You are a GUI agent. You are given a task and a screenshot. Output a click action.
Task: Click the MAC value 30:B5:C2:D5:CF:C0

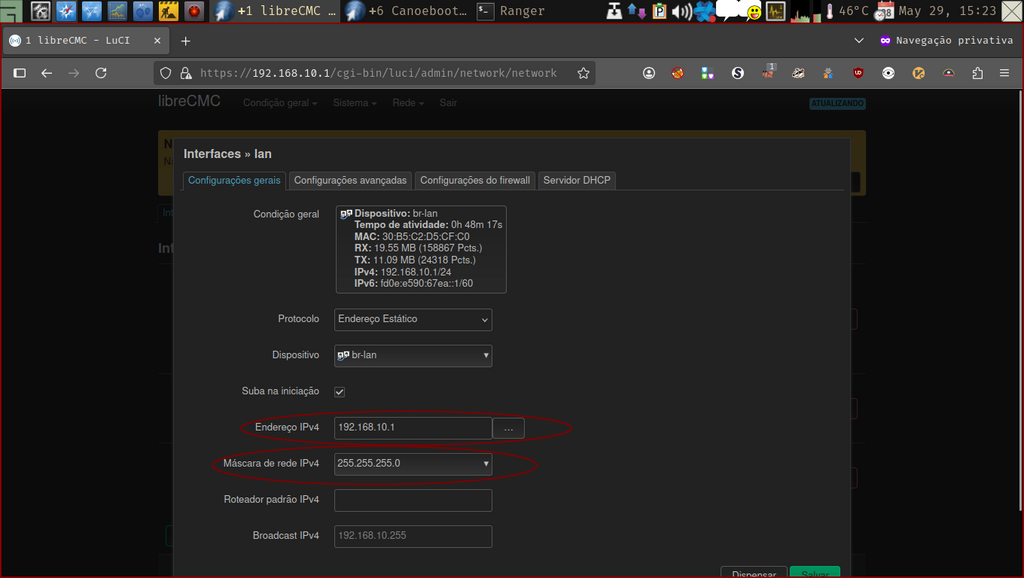click(425, 236)
